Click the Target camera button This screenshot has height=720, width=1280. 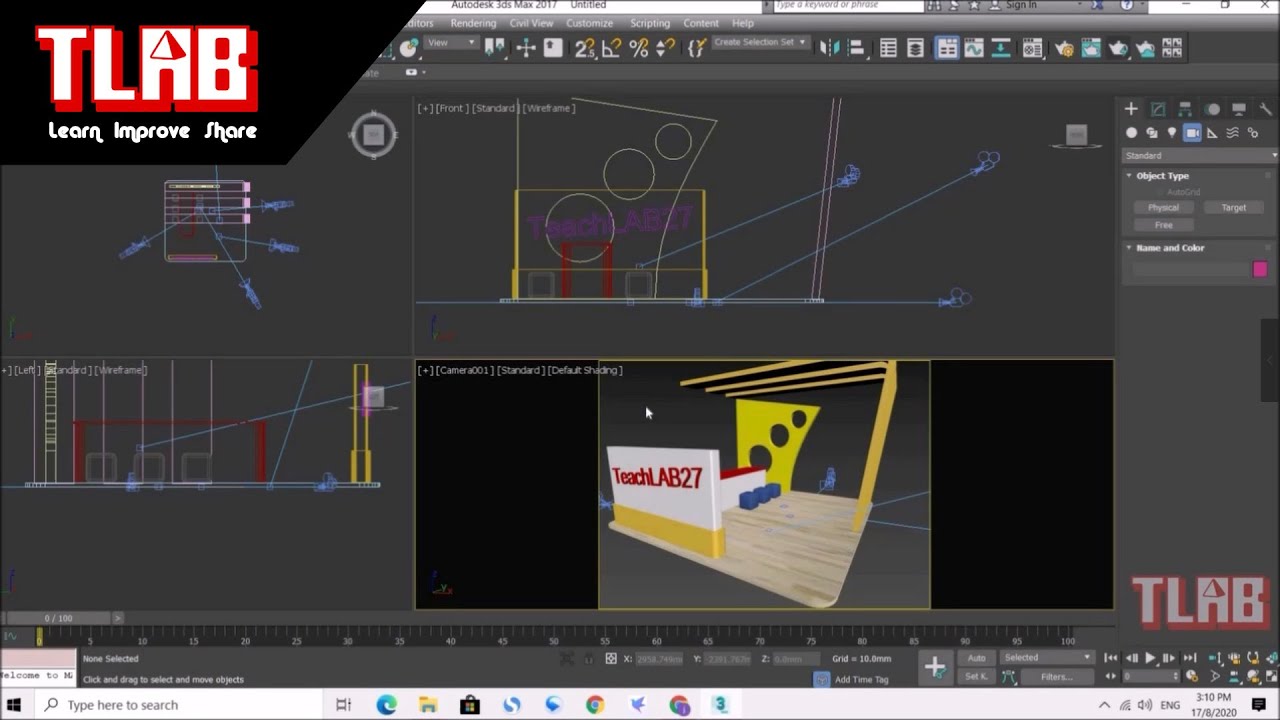click(1234, 208)
